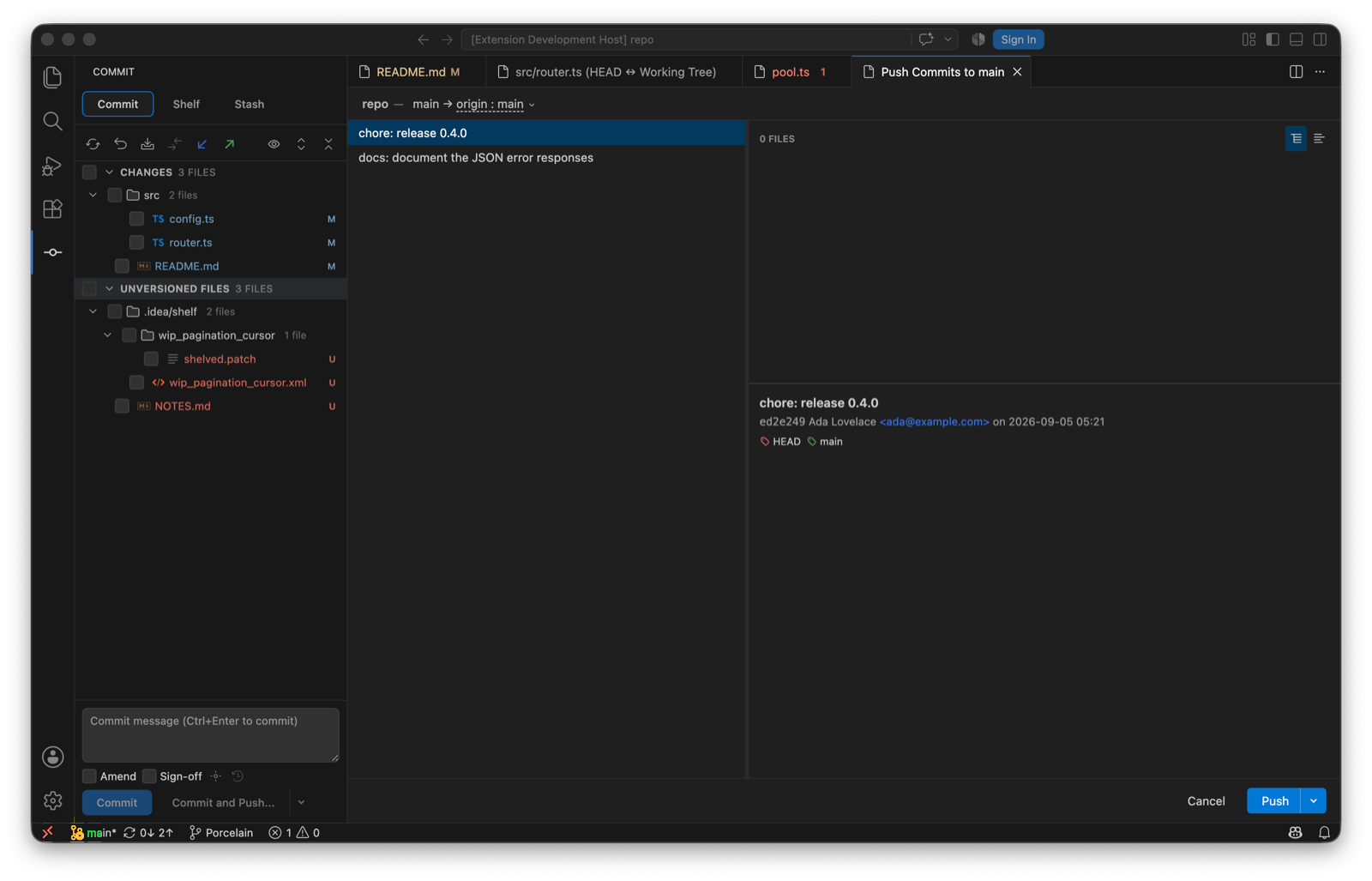Open Customize Layout icon in title bar
1372x881 pixels.
click(x=1249, y=39)
